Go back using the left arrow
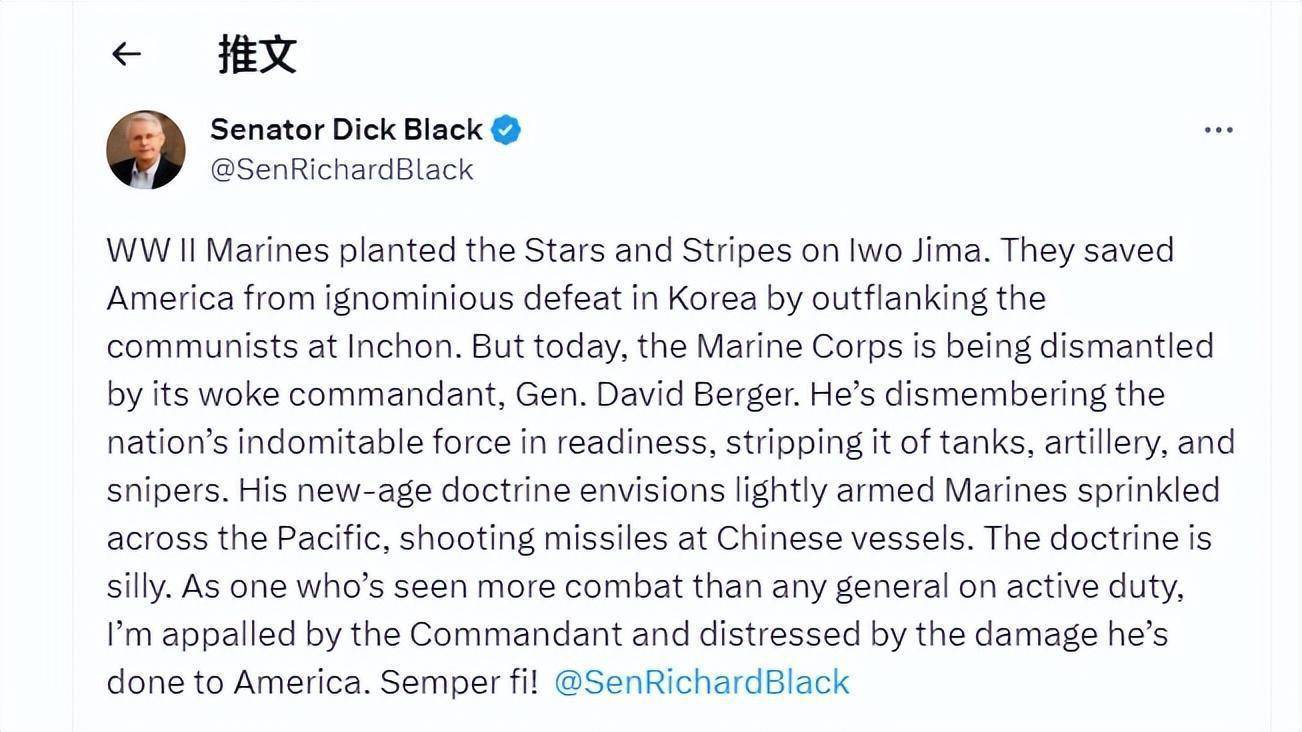Viewport: 1302px width, 732px height. pyautogui.click(x=126, y=54)
